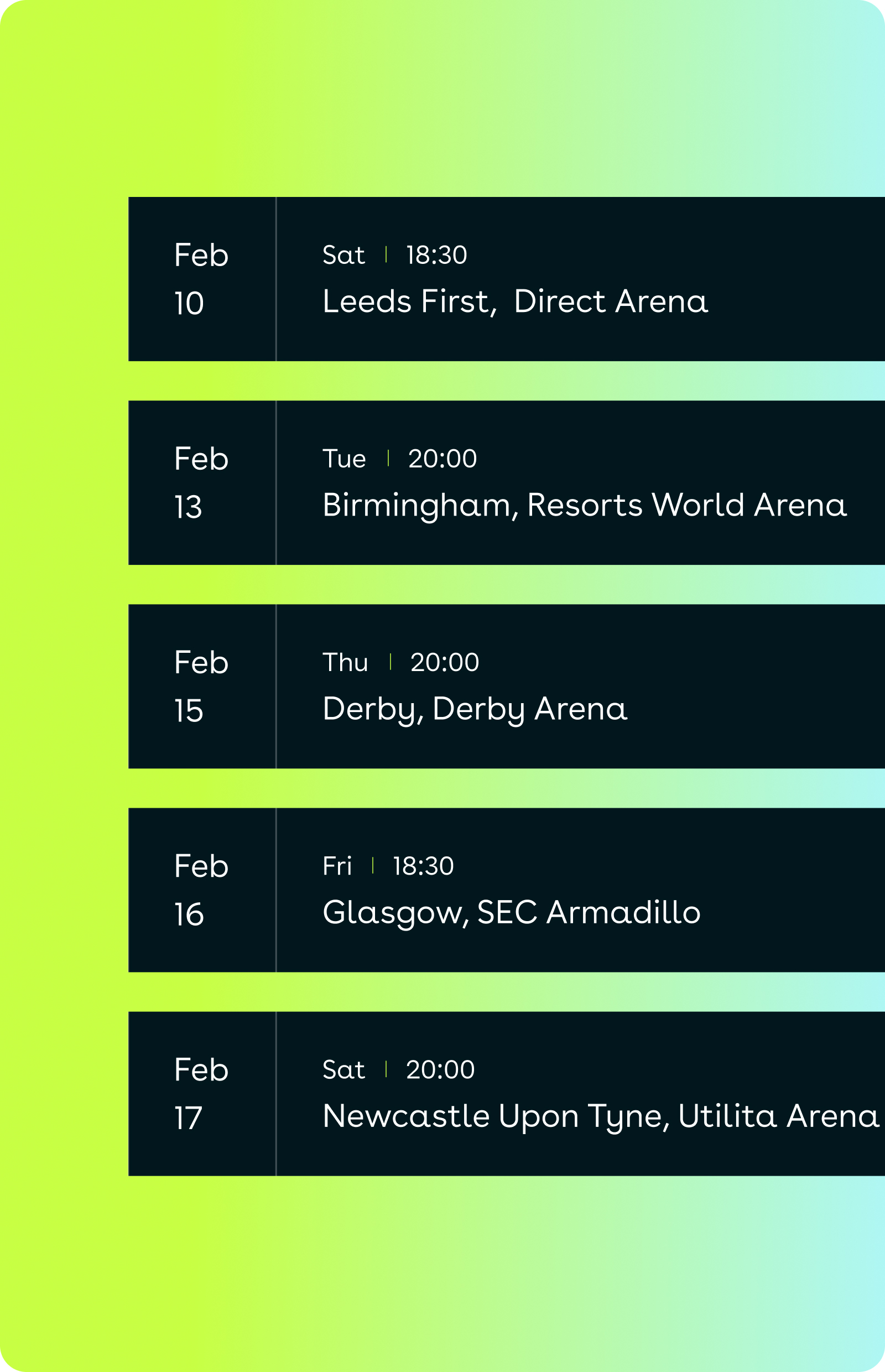Click the number 17 in the Newcastle row
Screen dimensions: 885x1372
click(188, 1118)
